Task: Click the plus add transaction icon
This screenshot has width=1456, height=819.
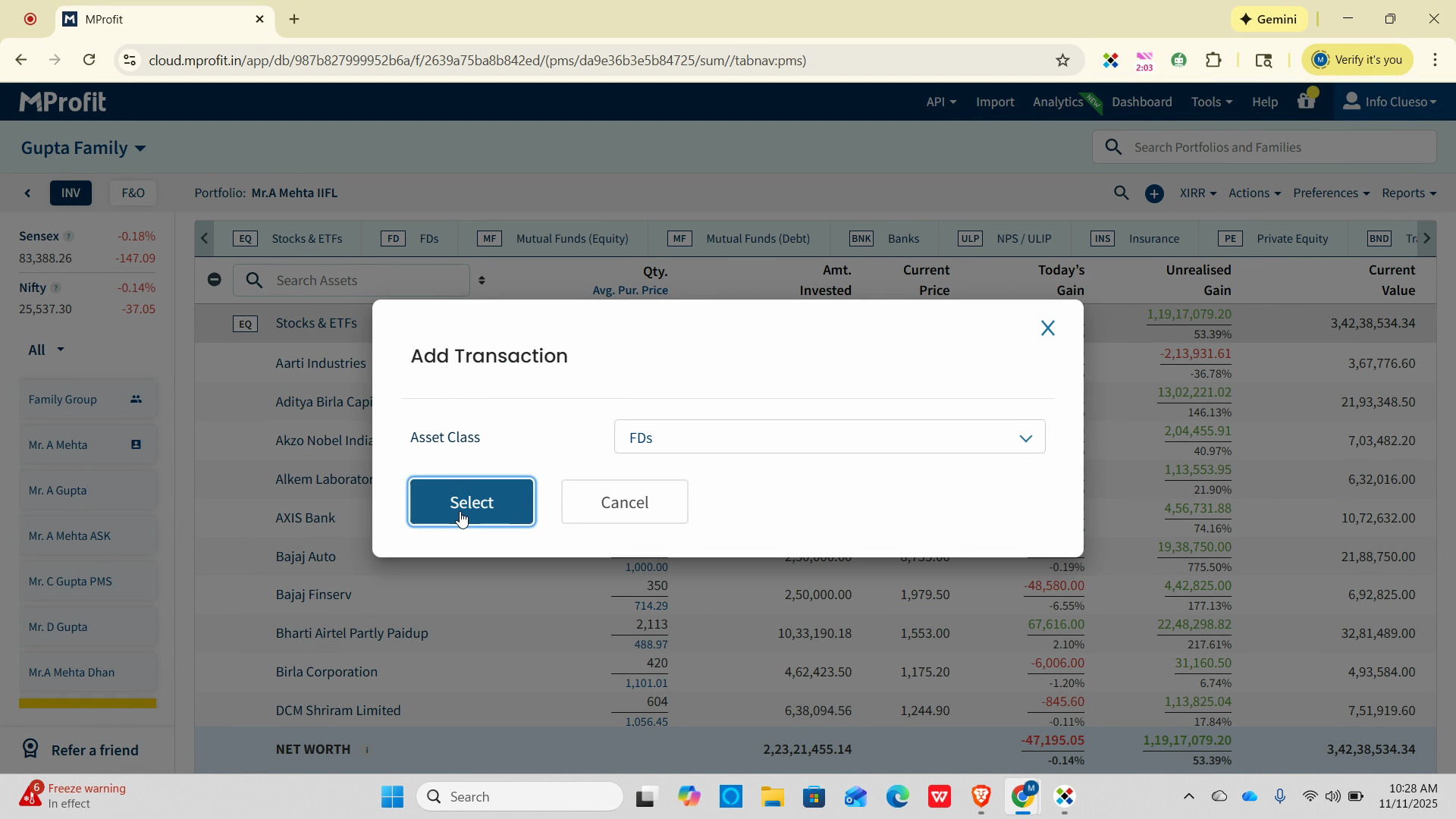Action: click(x=1153, y=194)
